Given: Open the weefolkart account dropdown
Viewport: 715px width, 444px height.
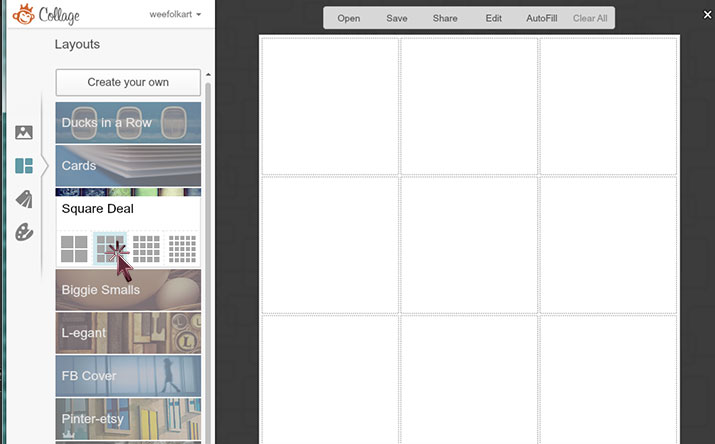Looking at the screenshot, I should pyautogui.click(x=175, y=15).
